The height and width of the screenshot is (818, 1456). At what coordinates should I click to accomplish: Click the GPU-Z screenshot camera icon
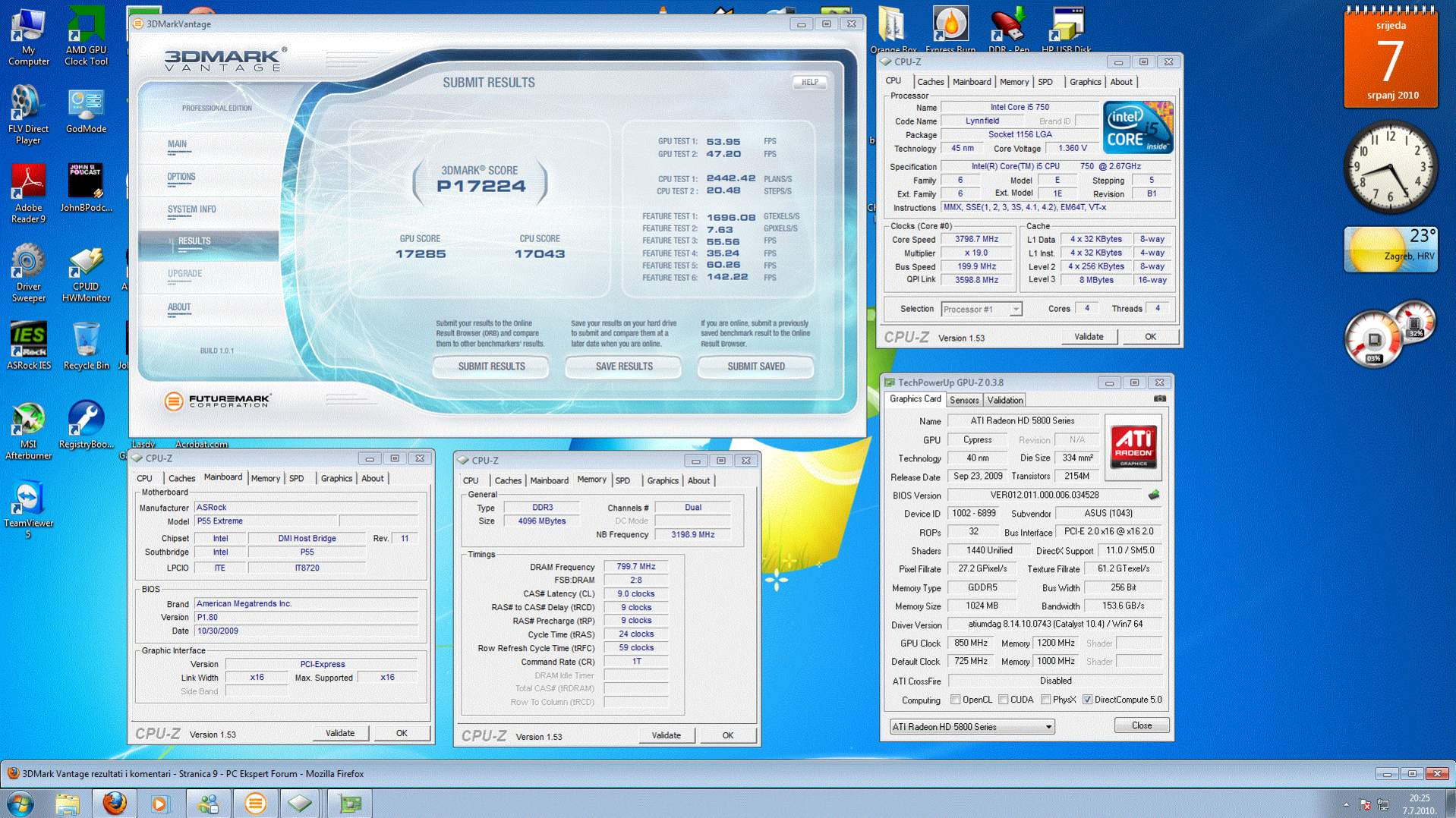pos(1159,398)
